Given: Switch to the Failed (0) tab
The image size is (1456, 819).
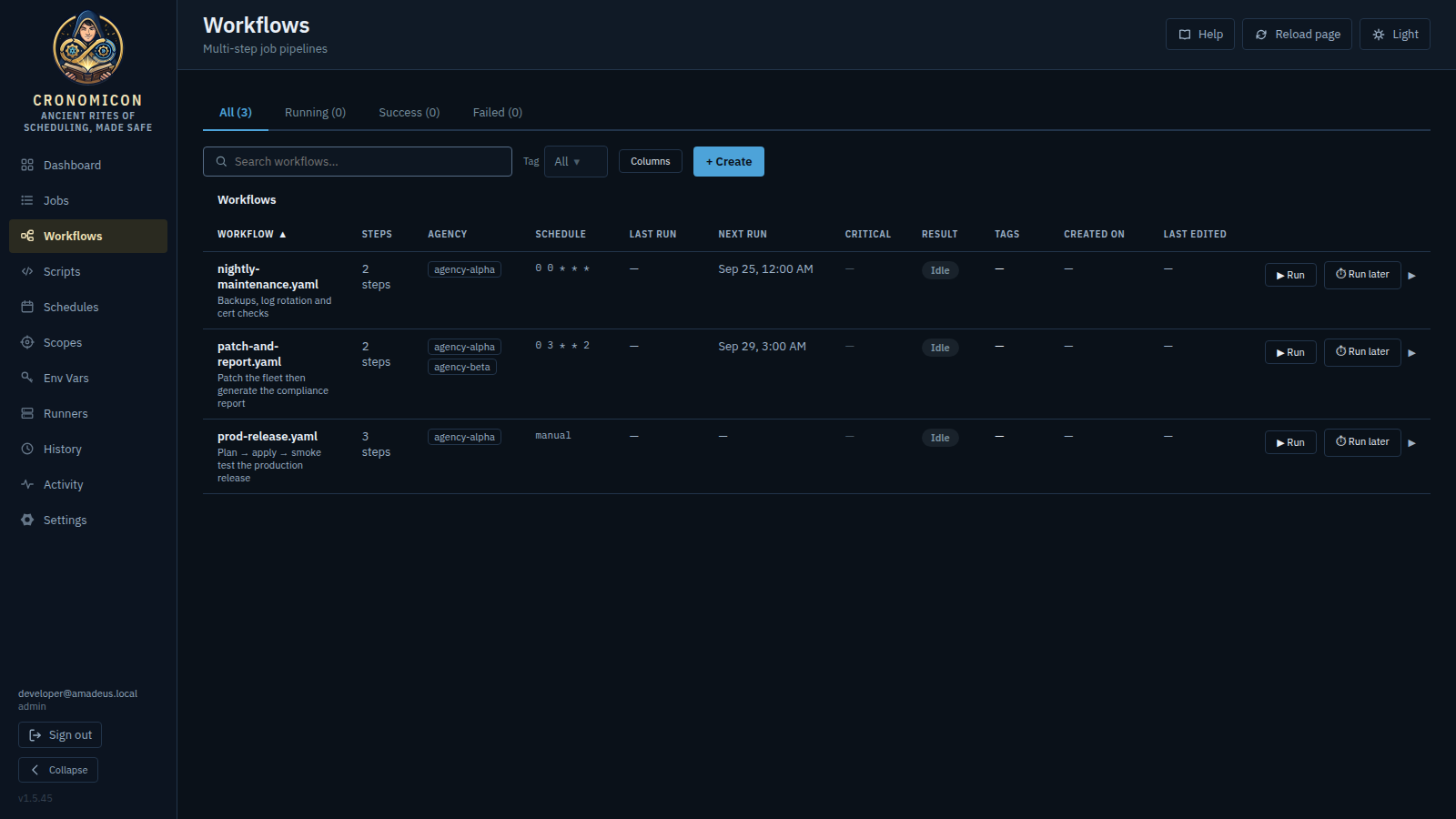Looking at the screenshot, I should (498, 112).
